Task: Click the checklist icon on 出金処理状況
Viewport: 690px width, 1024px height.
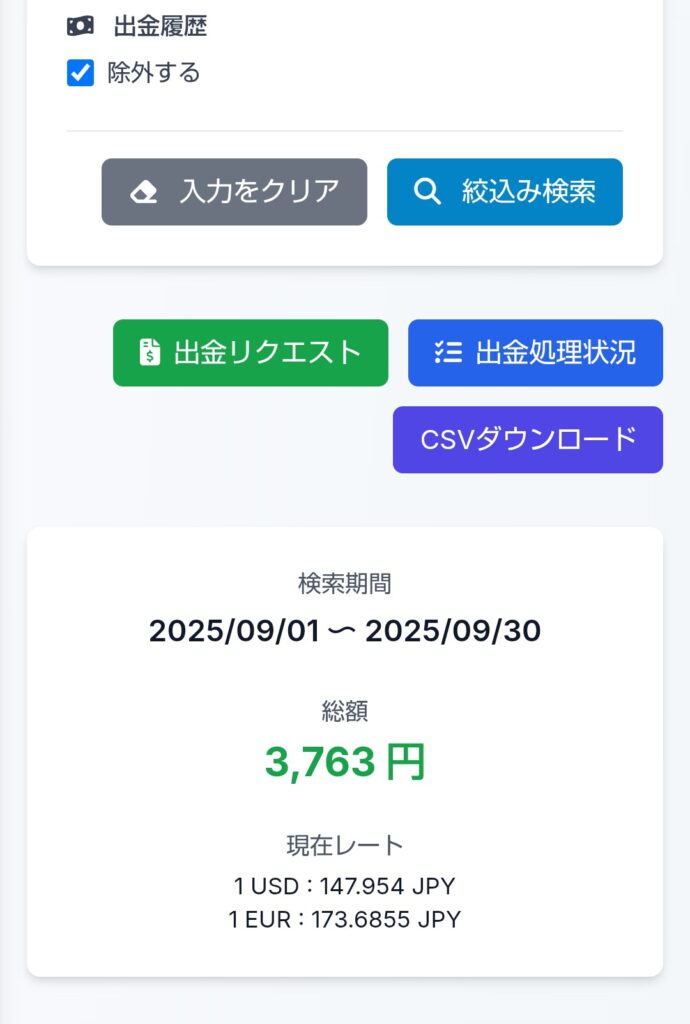Action: point(446,352)
